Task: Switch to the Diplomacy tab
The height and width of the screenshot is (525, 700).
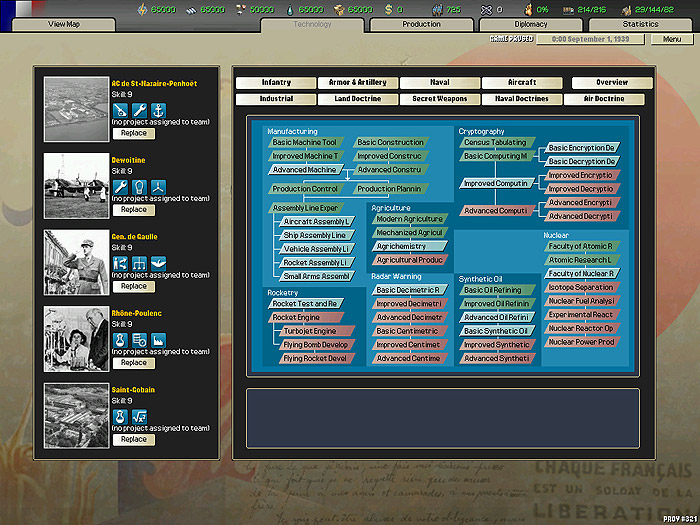Action: point(530,24)
